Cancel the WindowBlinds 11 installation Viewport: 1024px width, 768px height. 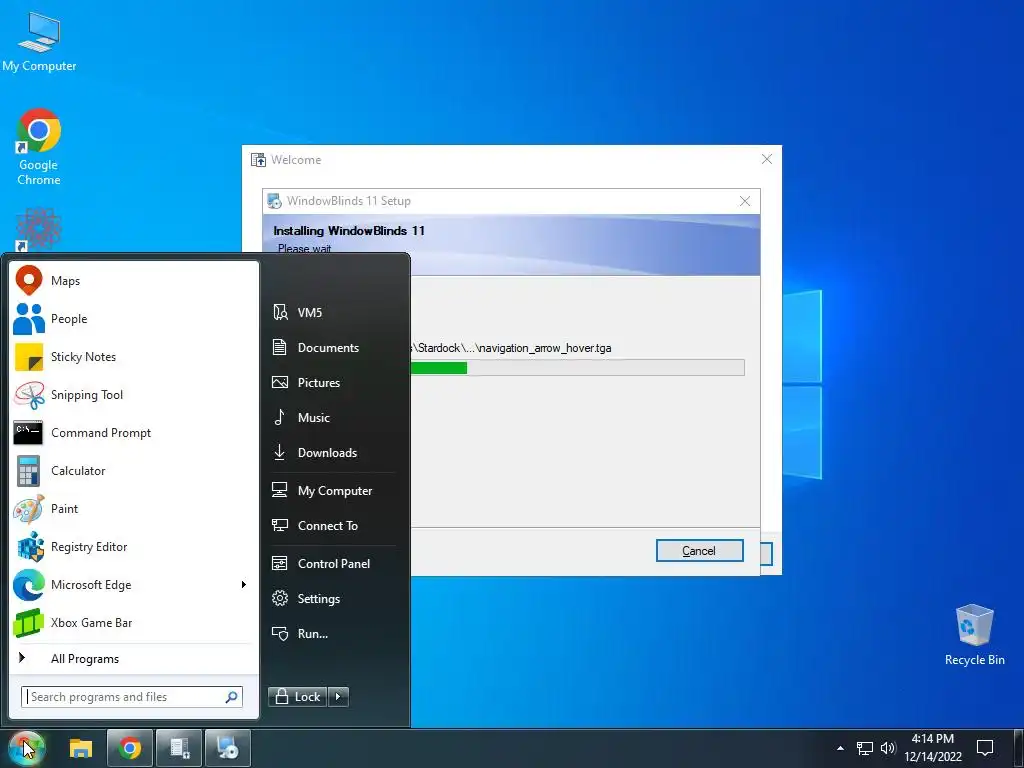(x=699, y=551)
